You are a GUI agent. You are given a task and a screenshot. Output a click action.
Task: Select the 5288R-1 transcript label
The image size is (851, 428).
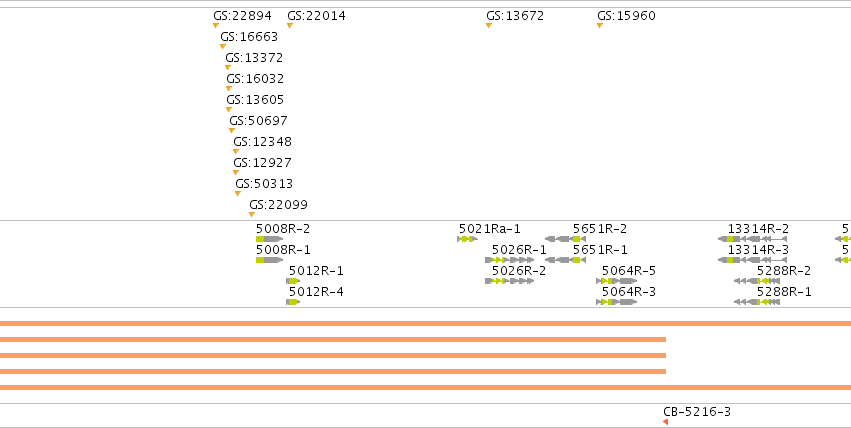tap(784, 292)
